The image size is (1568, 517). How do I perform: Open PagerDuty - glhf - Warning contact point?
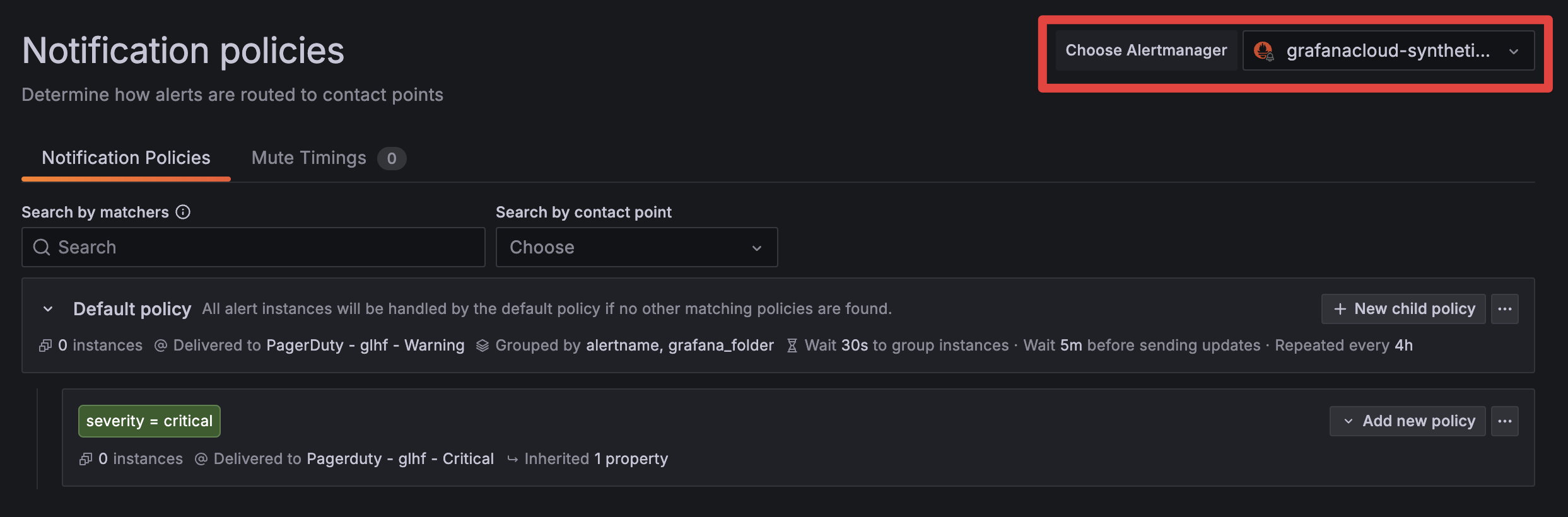365,346
